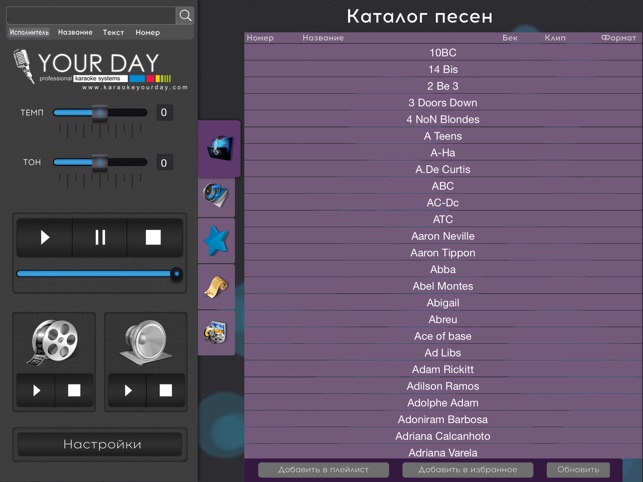Play the main song
Viewport: 643px width, 482px height.
tap(45, 237)
